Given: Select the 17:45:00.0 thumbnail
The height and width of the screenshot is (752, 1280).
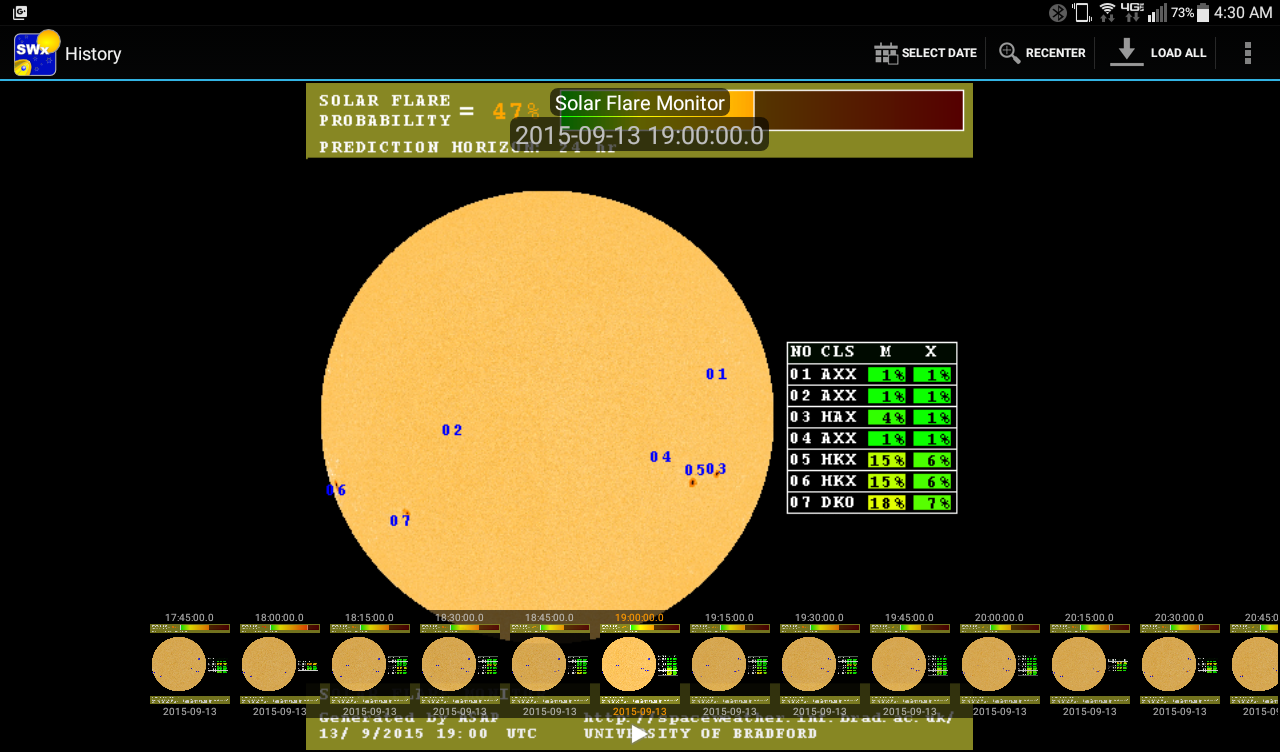Looking at the screenshot, I should 189,663.
